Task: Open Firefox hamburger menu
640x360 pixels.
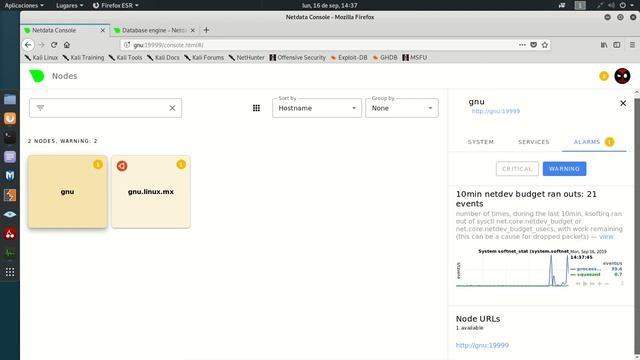Action: tap(632, 45)
